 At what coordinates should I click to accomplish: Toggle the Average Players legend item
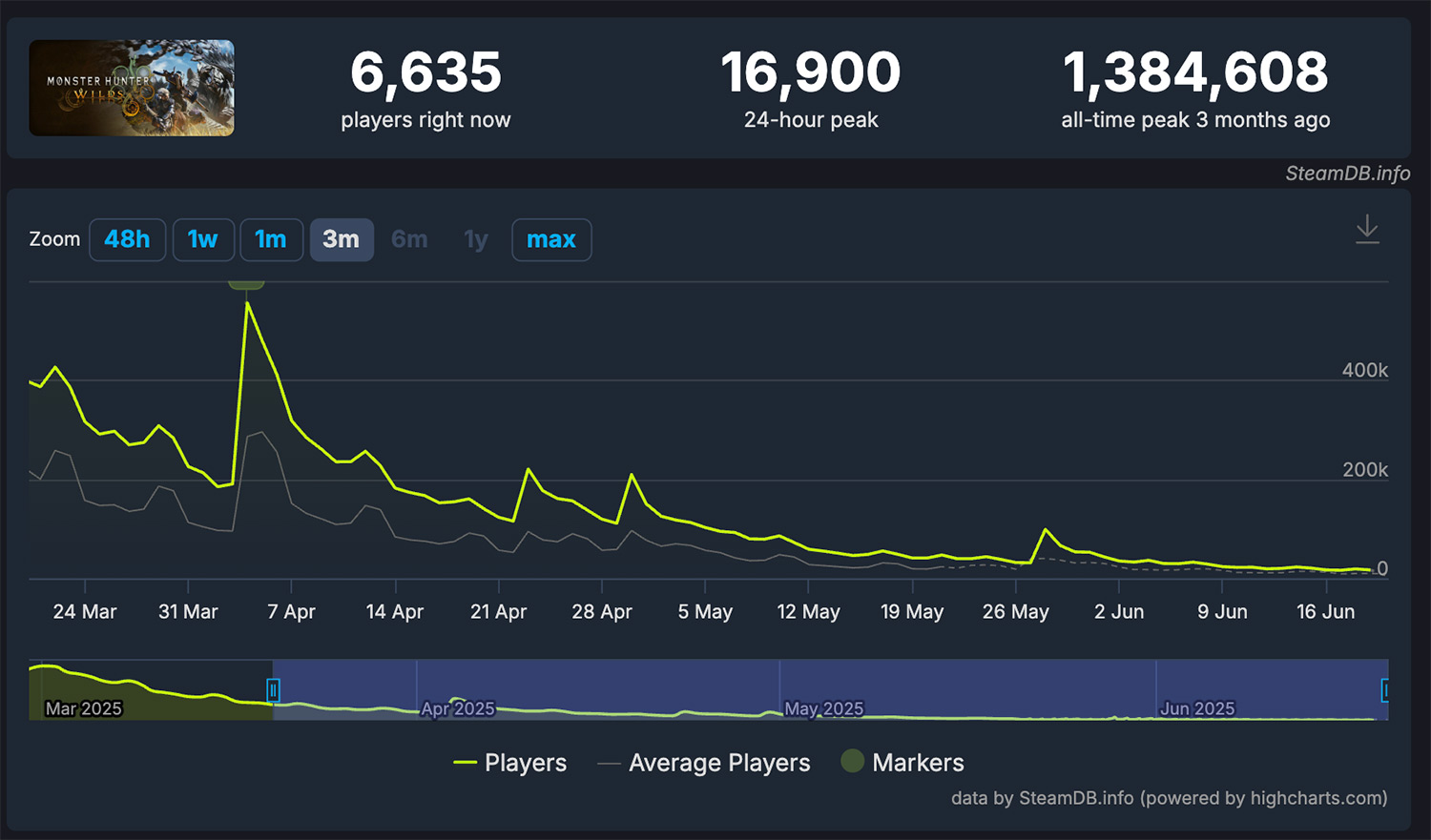704,763
